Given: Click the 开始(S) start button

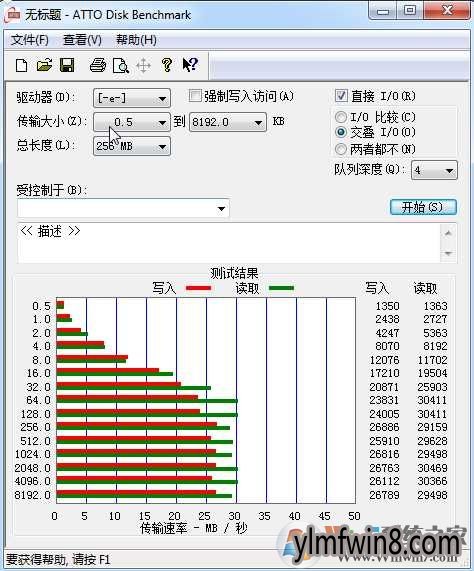Looking at the screenshot, I should [423, 207].
